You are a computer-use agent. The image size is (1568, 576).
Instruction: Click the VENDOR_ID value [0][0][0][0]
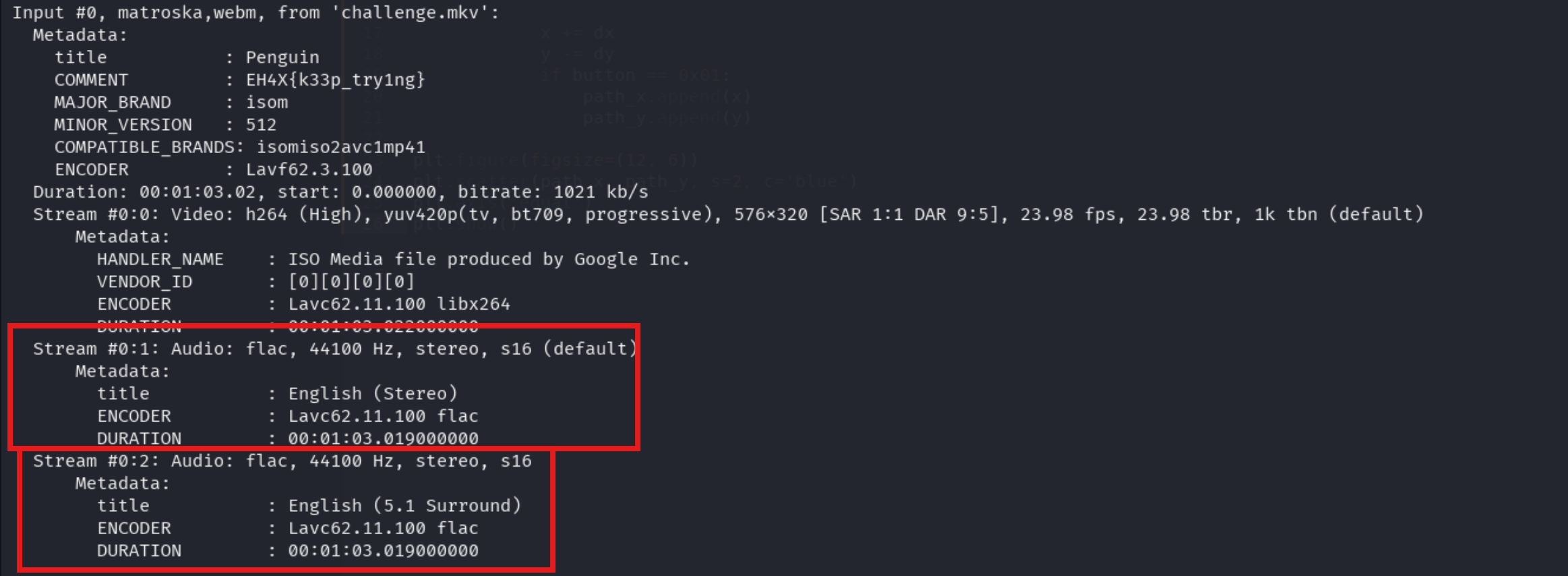click(x=351, y=281)
